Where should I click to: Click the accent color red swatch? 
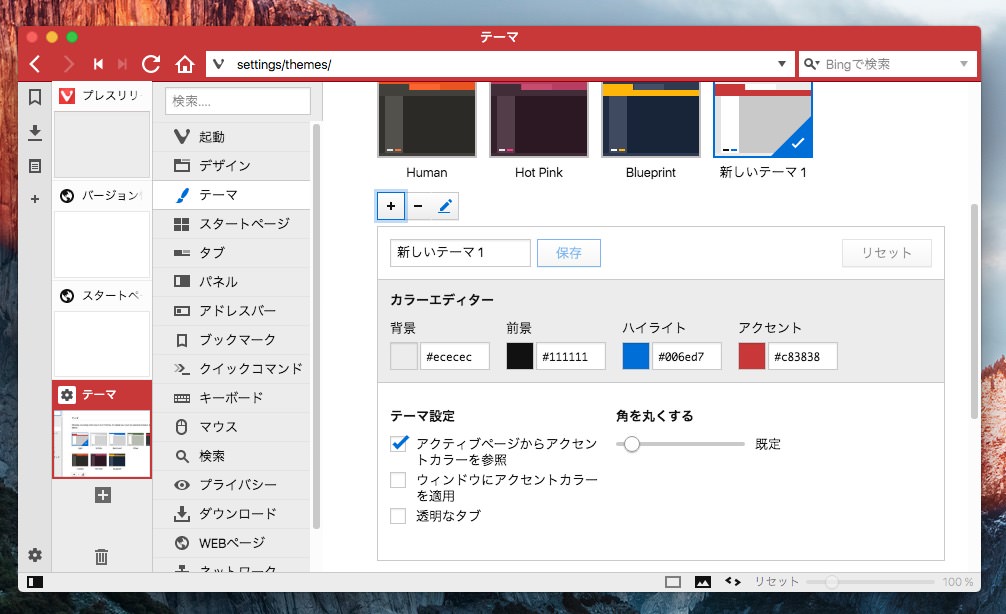[752, 356]
